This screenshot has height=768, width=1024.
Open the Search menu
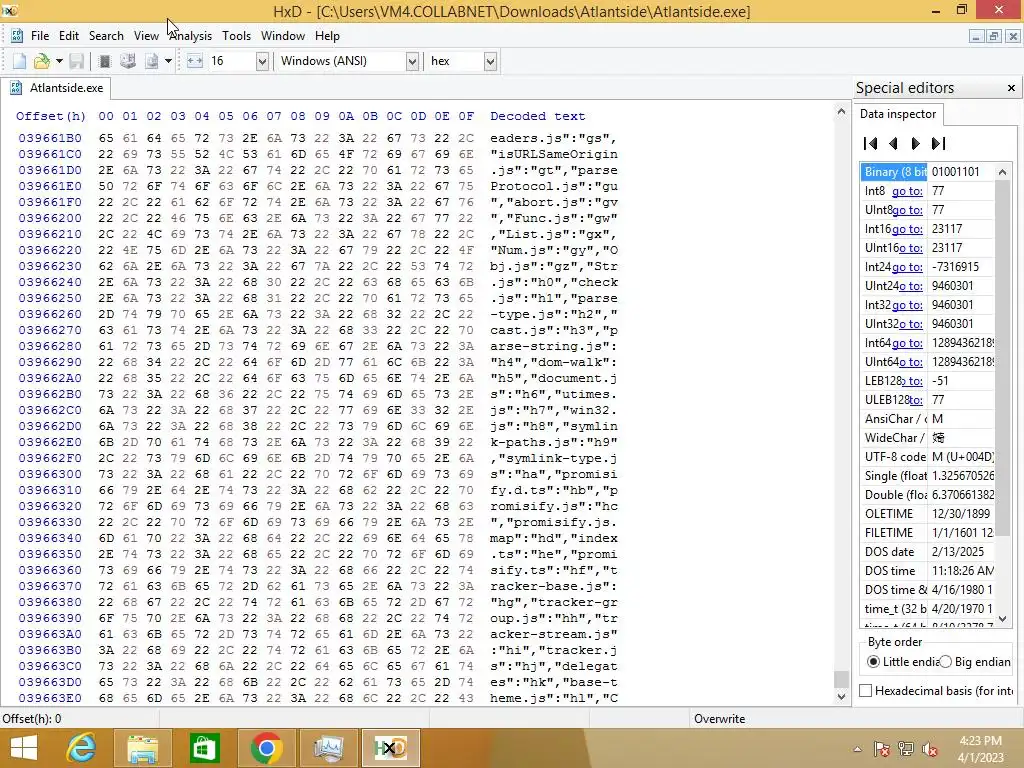(x=106, y=36)
